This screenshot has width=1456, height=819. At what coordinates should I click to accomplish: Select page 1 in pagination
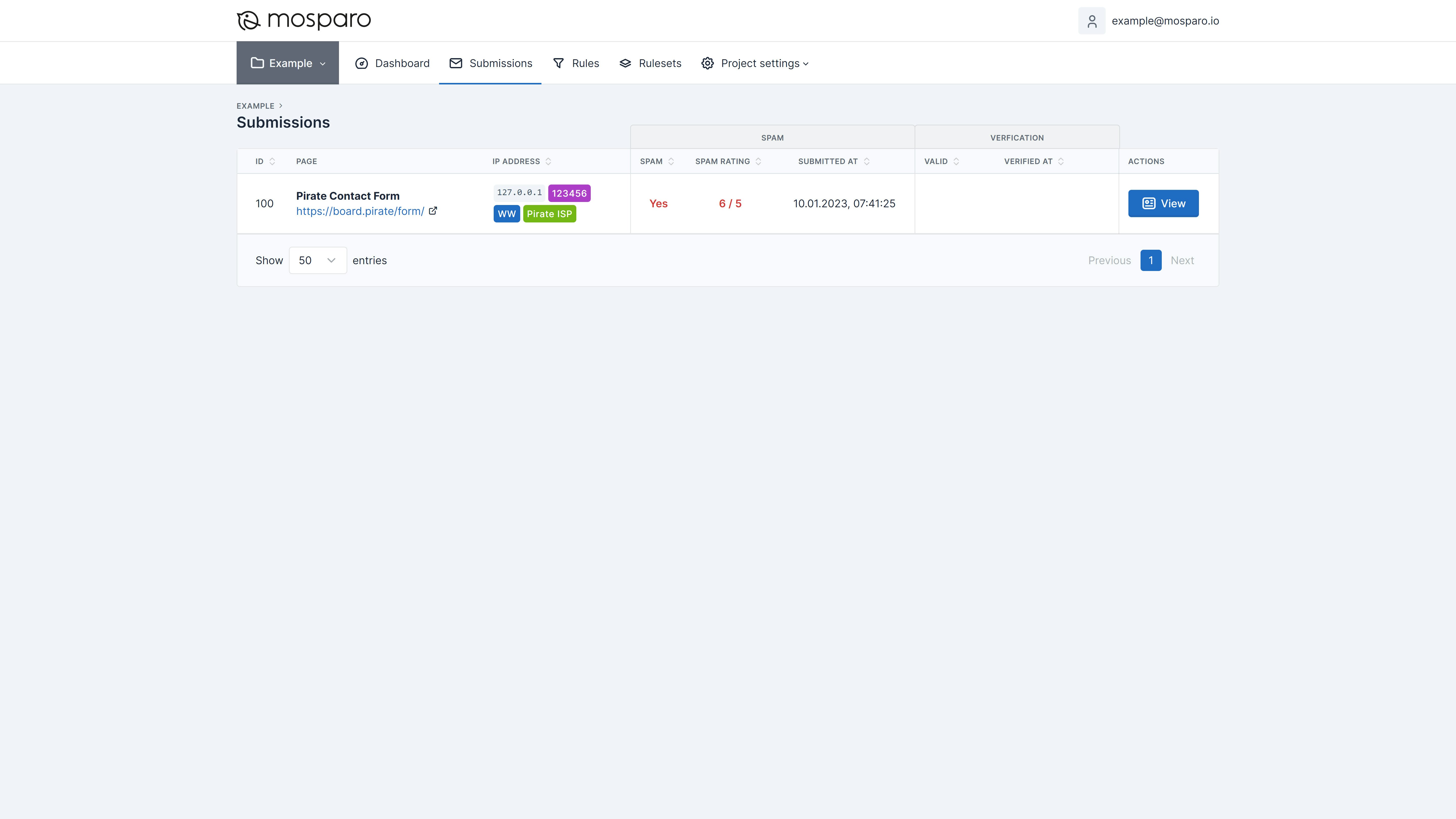coord(1151,261)
